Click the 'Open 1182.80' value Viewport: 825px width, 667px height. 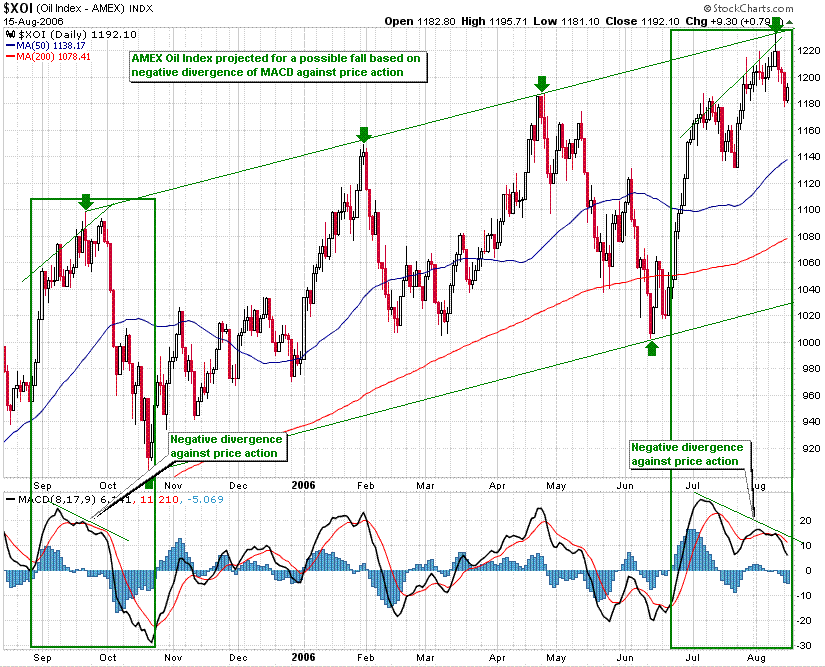coord(420,22)
